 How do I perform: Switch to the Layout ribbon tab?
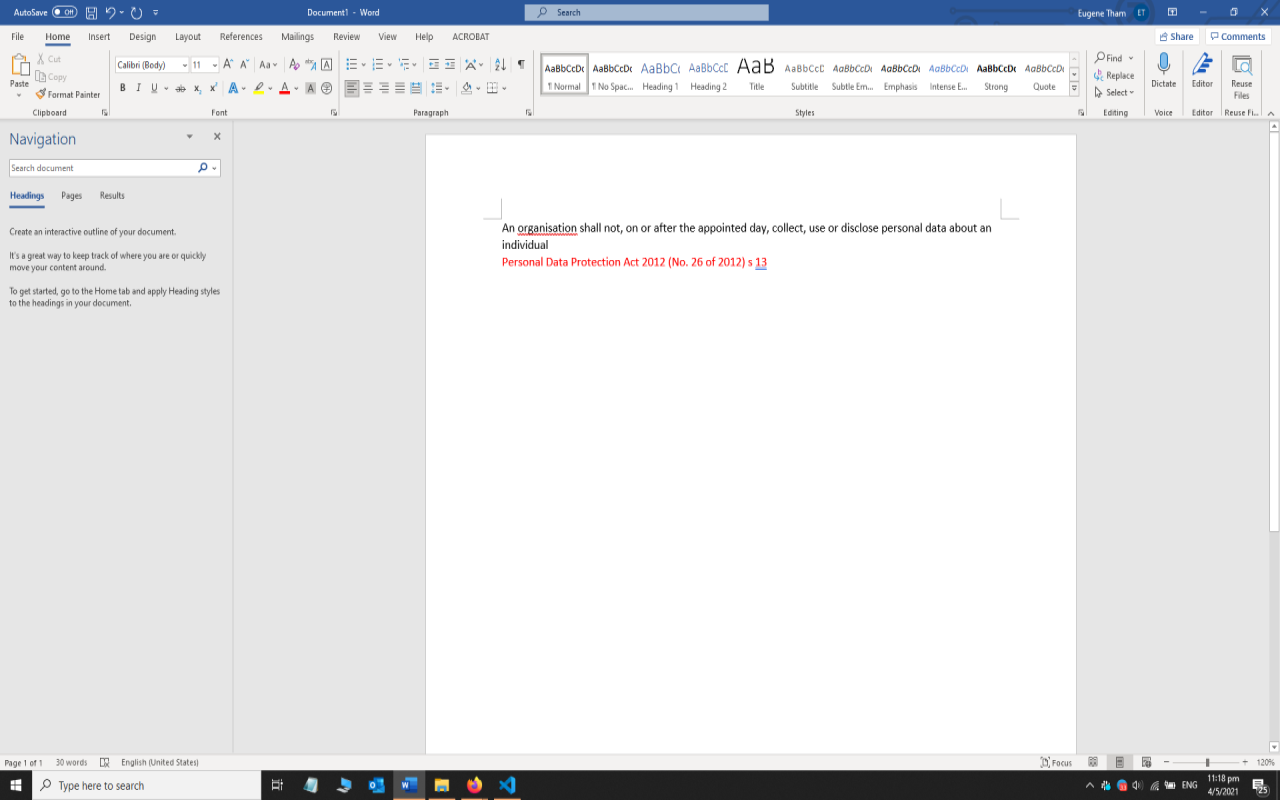[x=188, y=36]
